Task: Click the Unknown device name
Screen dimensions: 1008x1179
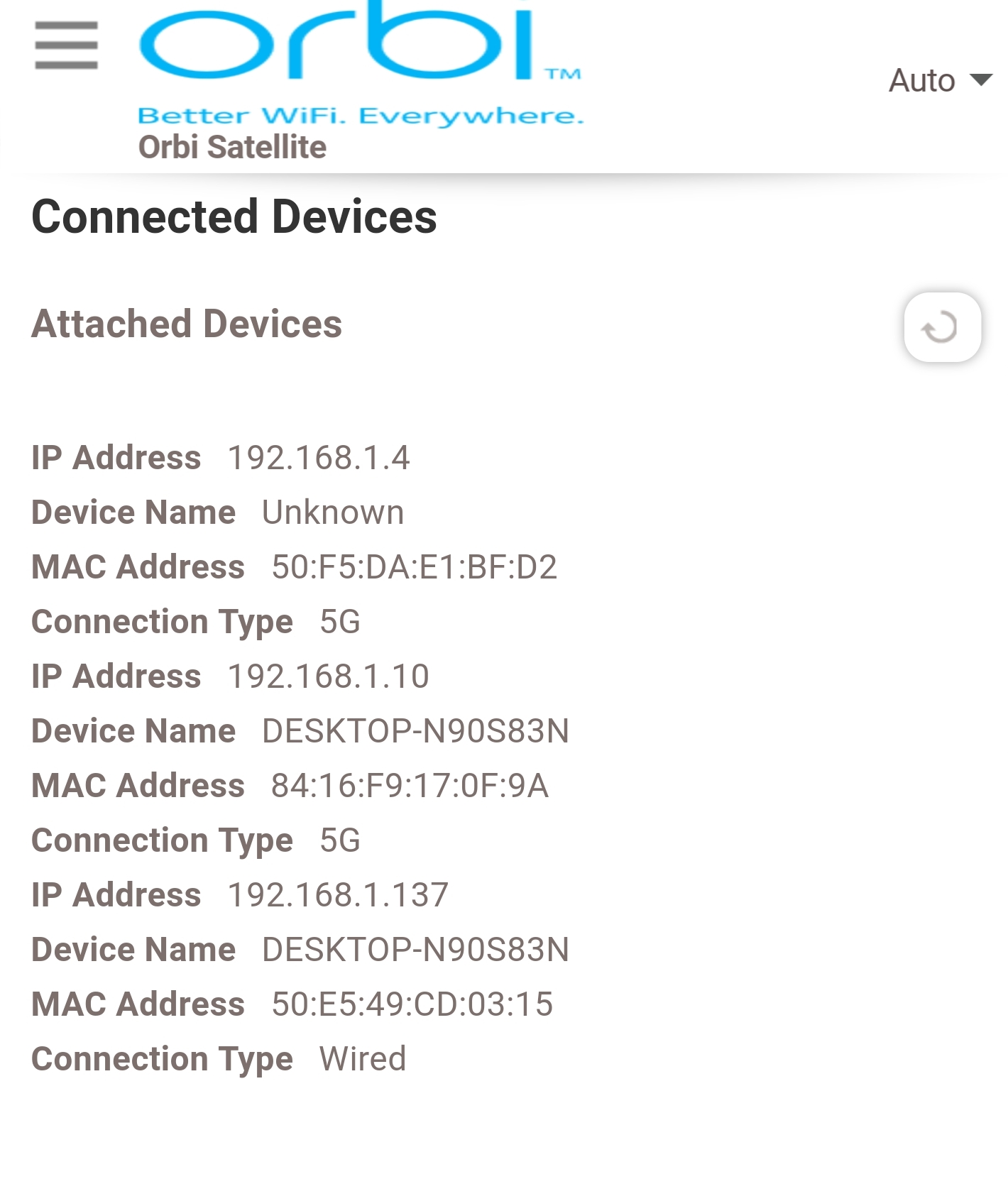Action: click(x=333, y=512)
